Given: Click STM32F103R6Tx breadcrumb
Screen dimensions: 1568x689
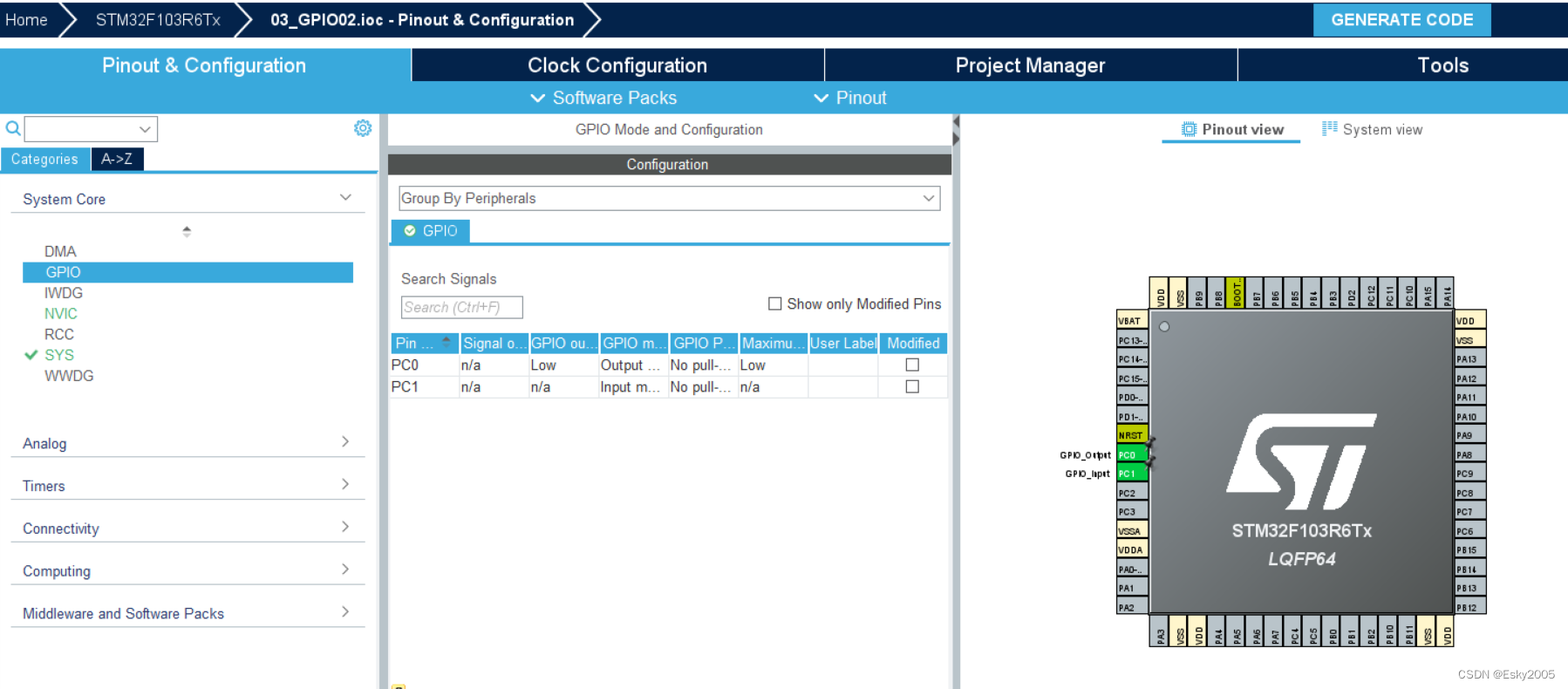Looking at the screenshot, I should pos(158,19).
